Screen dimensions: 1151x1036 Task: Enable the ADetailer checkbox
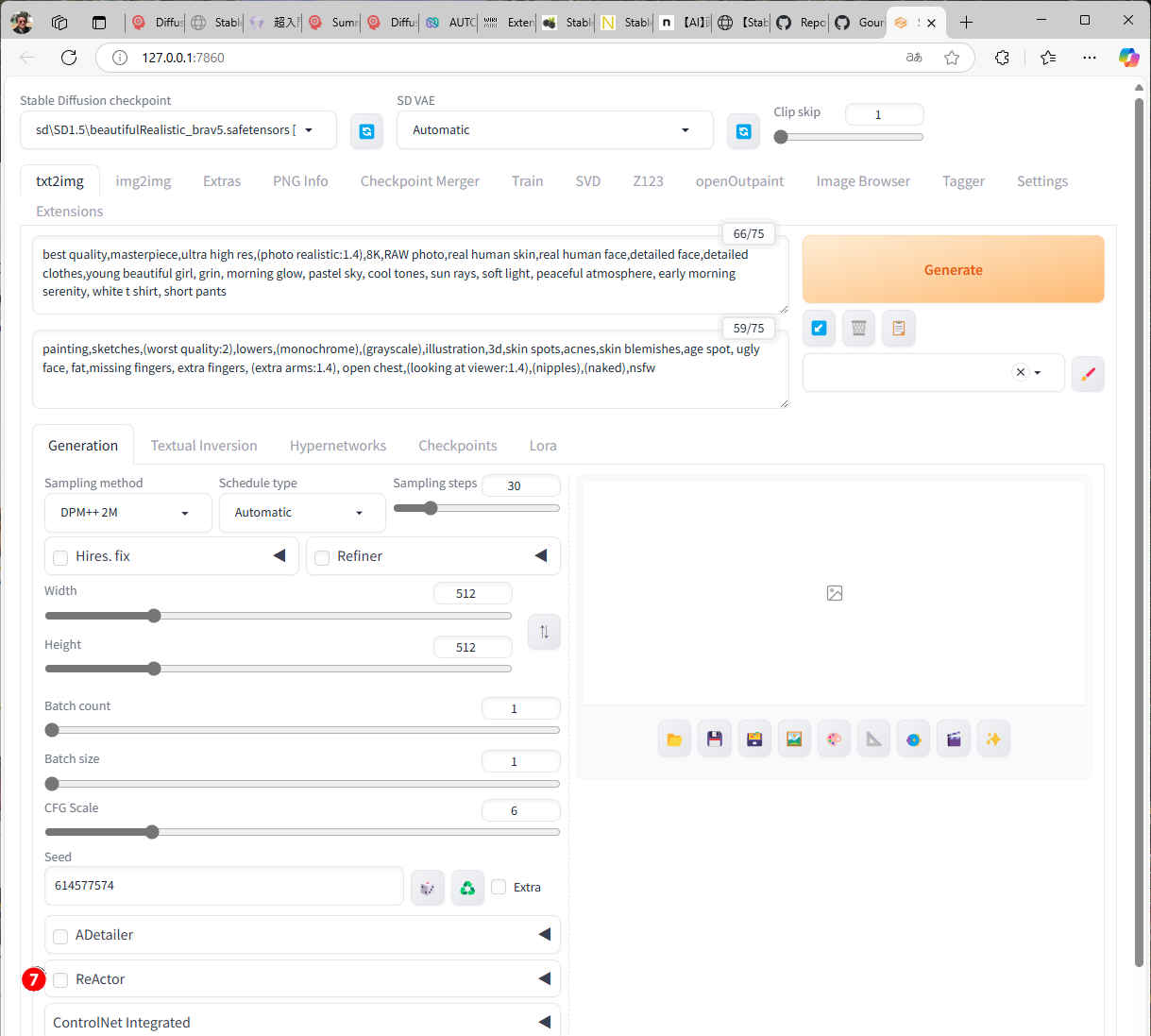point(60,936)
